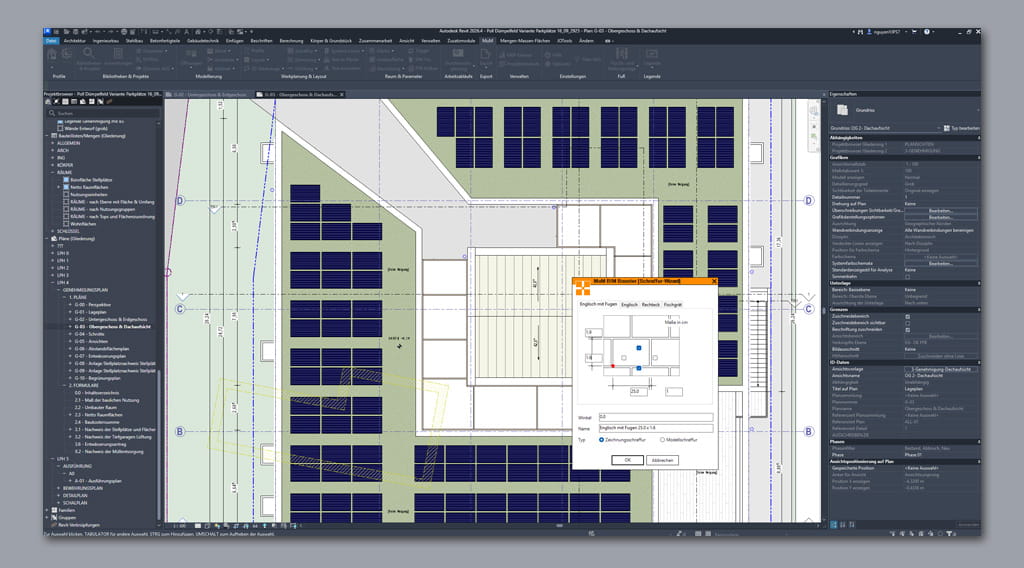Select the Einfügen ribbon tab

[234, 40]
